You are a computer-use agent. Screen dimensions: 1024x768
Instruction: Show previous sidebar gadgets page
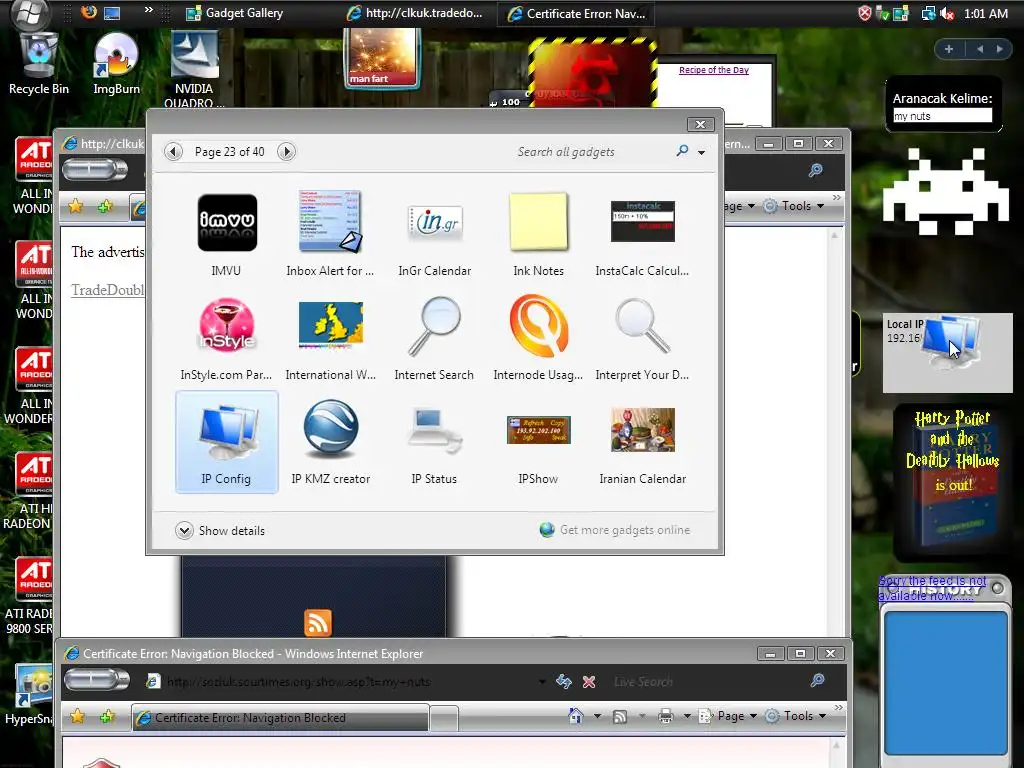(980, 49)
